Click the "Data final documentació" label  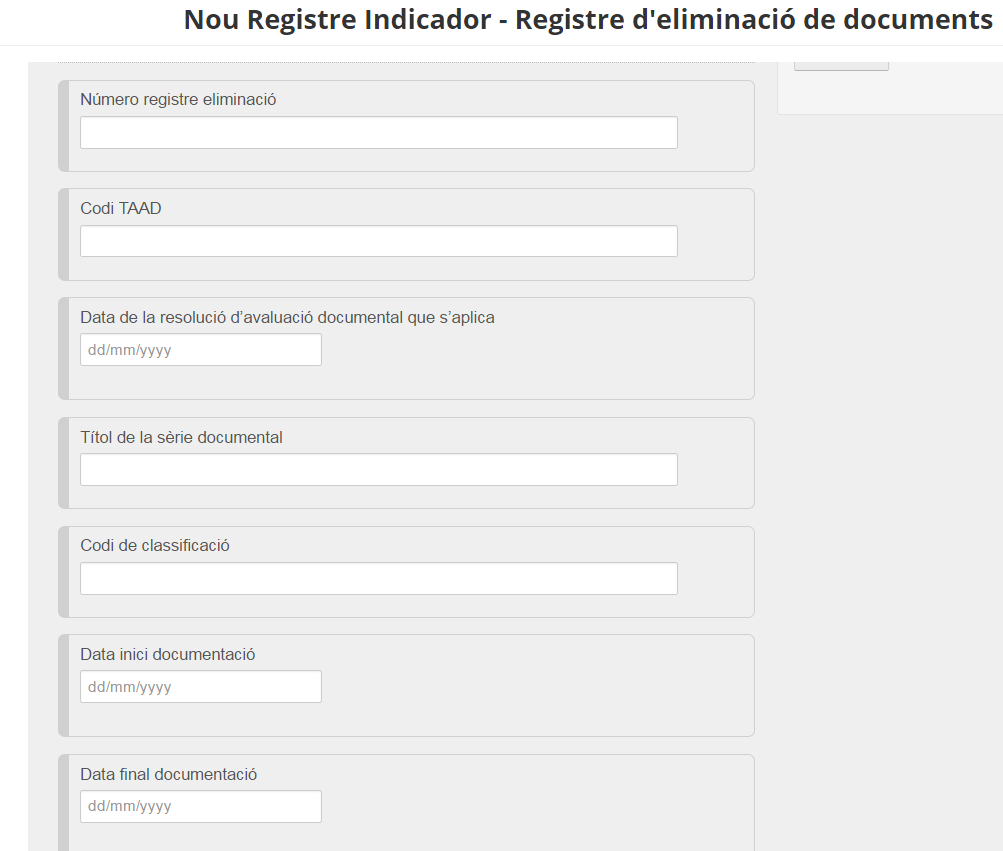click(169, 774)
